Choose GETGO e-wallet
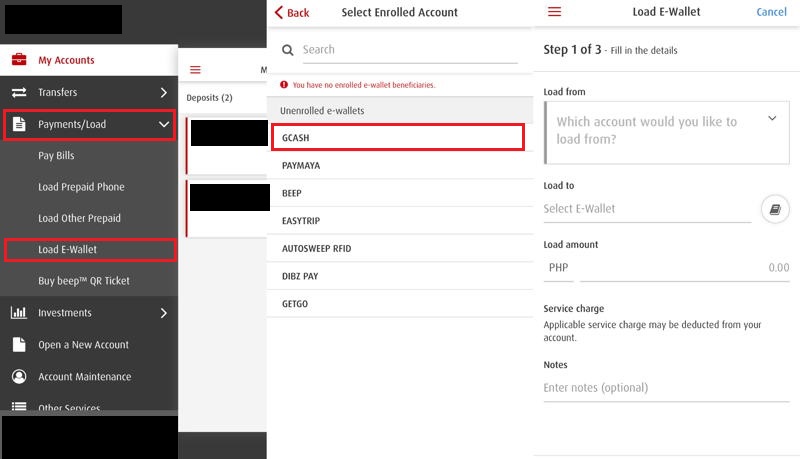Image resolution: width=800 pixels, height=459 pixels. tap(400, 303)
